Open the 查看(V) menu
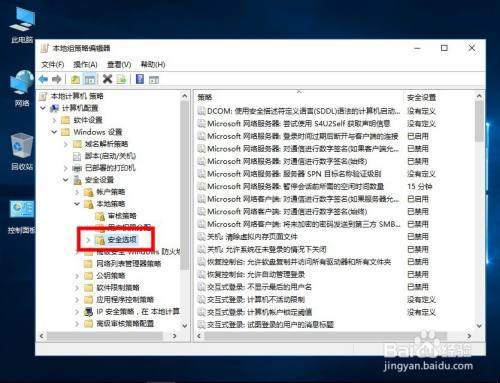This screenshot has width=500, height=383. [x=119, y=64]
